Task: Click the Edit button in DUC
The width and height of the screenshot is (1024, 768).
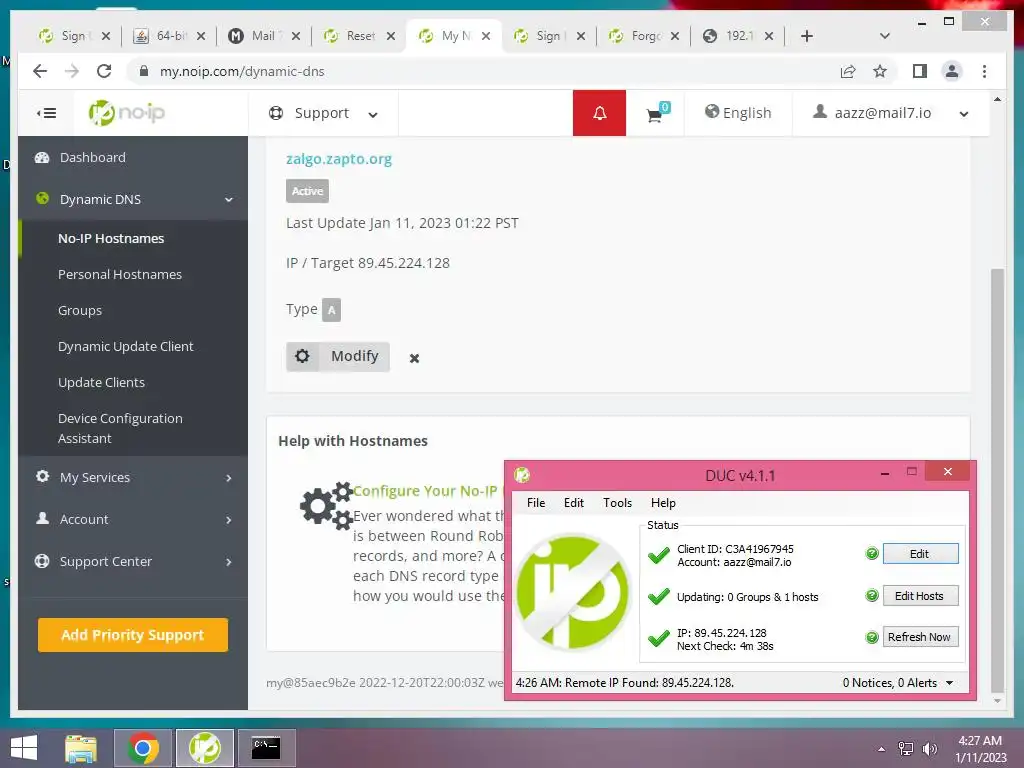Action: point(920,554)
